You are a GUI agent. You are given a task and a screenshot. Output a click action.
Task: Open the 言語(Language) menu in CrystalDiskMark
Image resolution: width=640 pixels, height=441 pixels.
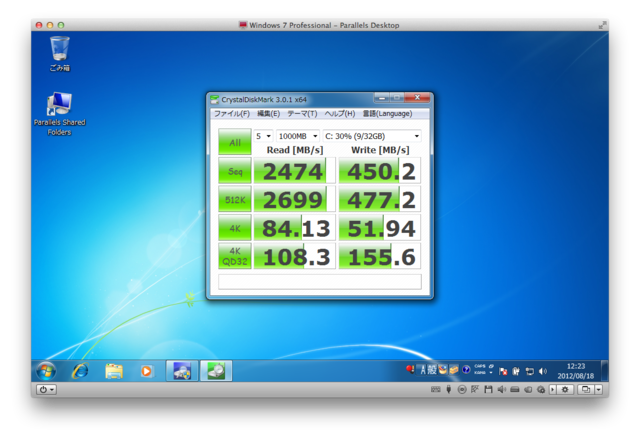[x=387, y=114]
